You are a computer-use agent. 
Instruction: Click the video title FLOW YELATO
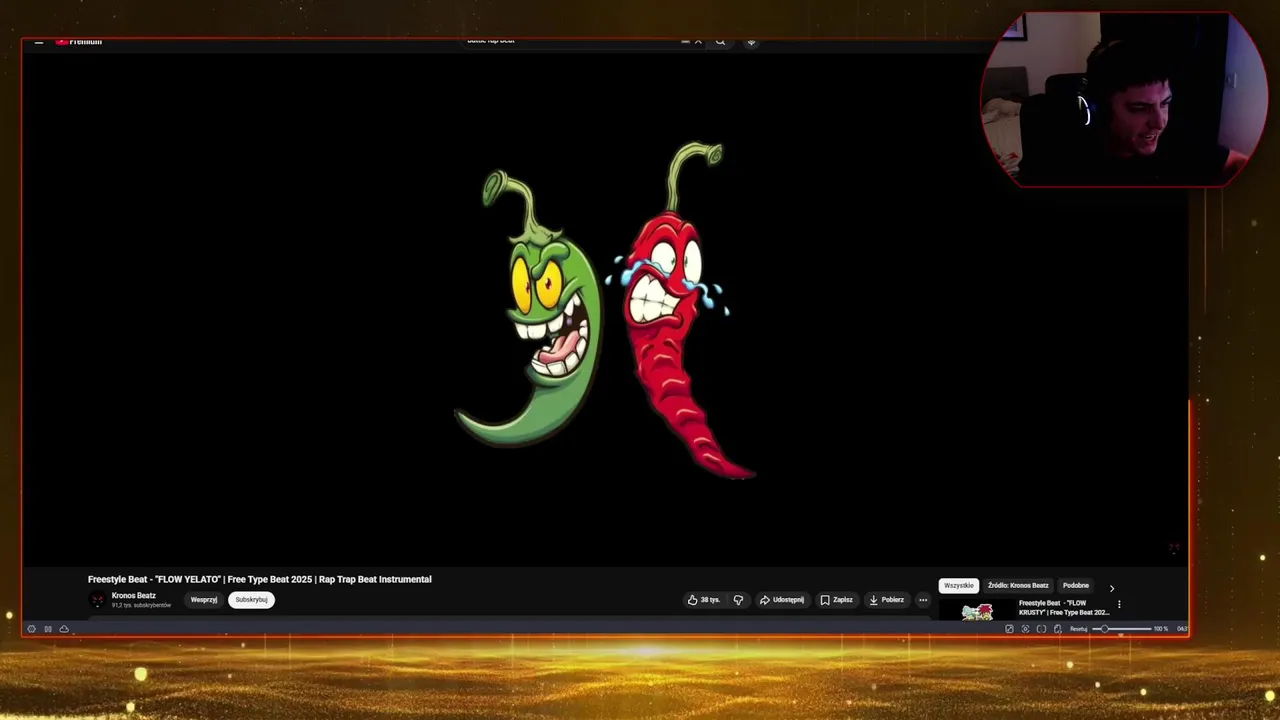[x=260, y=579]
